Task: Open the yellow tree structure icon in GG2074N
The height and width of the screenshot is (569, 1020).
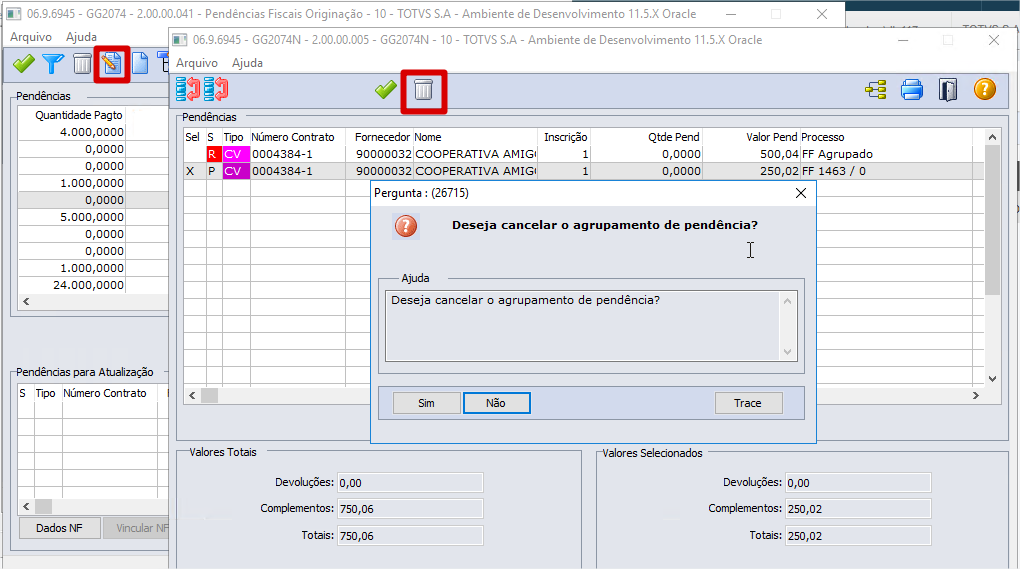Action: point(876,90)
